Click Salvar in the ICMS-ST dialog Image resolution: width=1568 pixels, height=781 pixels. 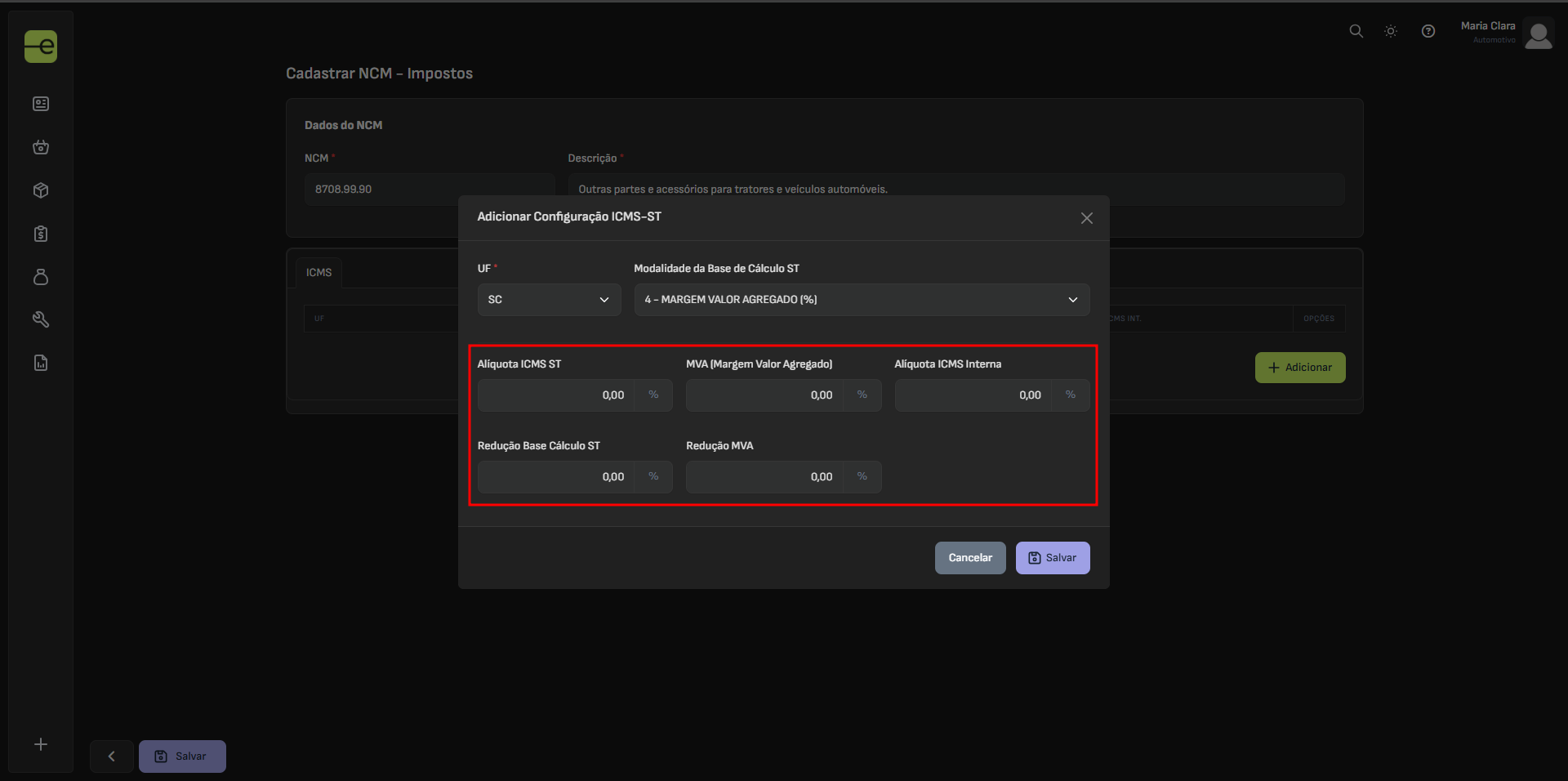(x=1052, y=558)
